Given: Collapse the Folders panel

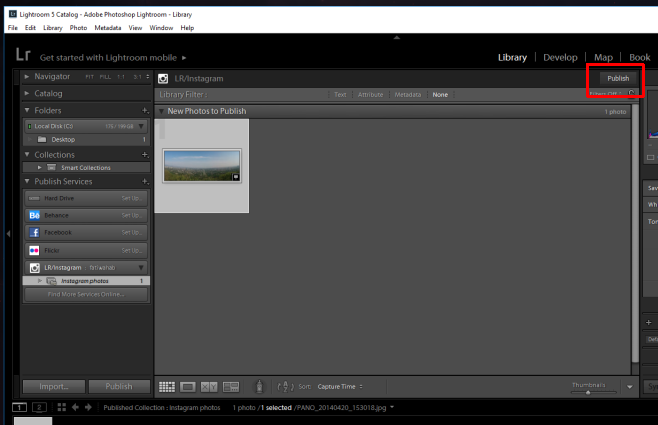Looking at the screenshot, I should [x=27, y=110].
